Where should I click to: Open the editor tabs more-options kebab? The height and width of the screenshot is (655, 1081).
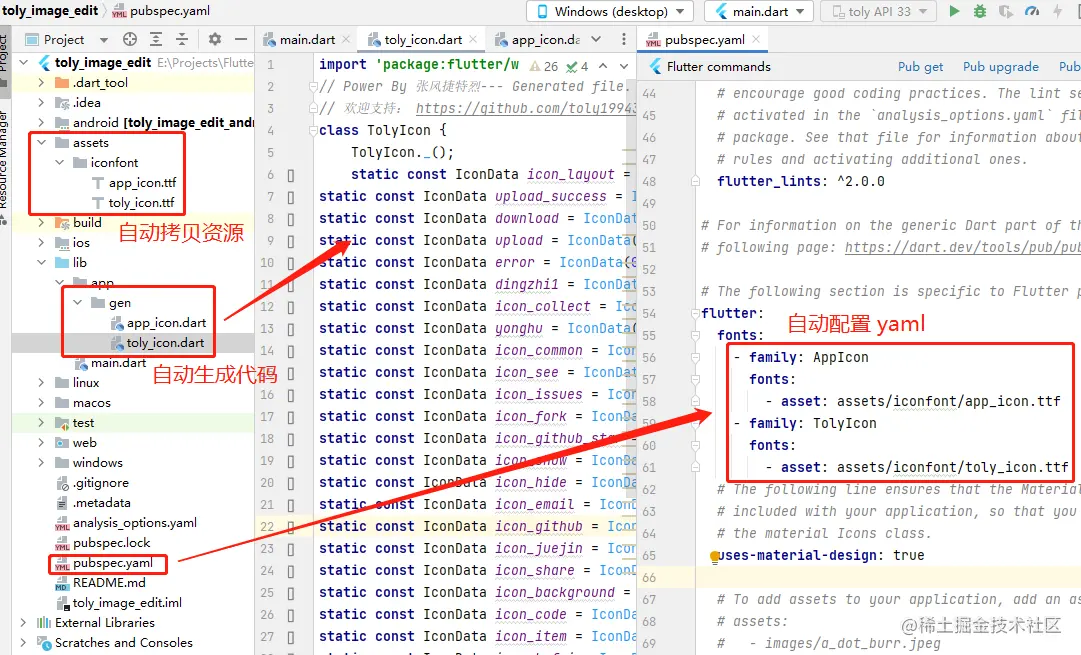[x=624, y=39]
